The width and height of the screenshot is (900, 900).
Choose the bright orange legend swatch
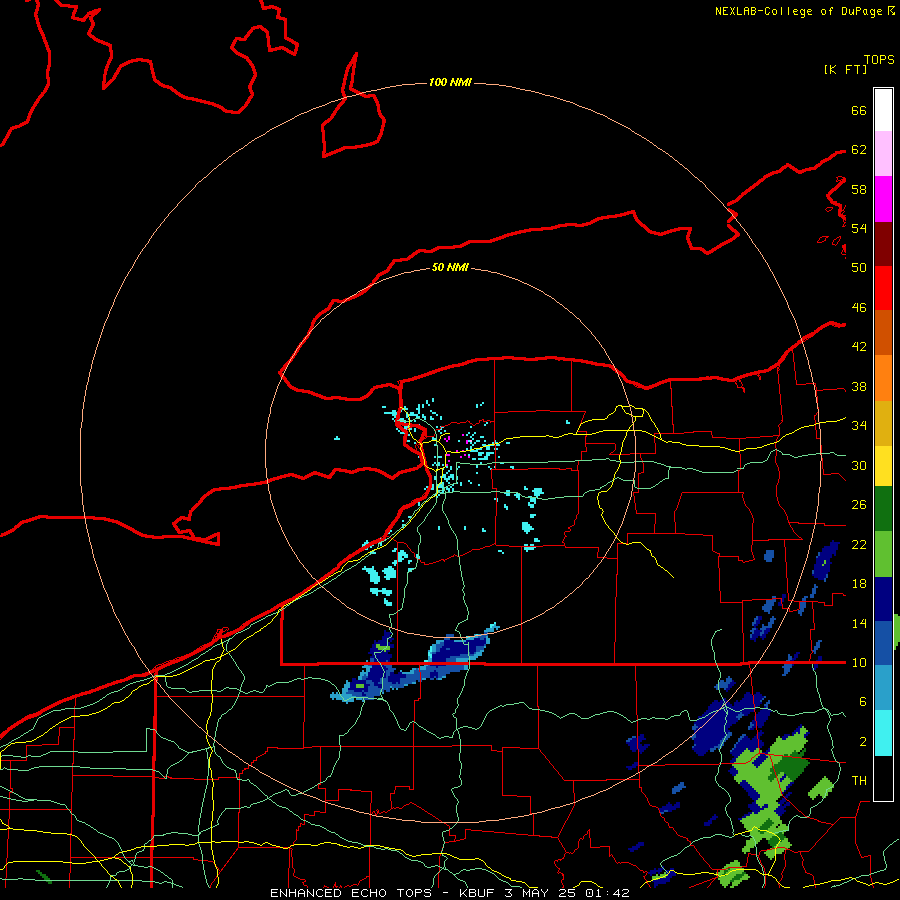(883, 378)
